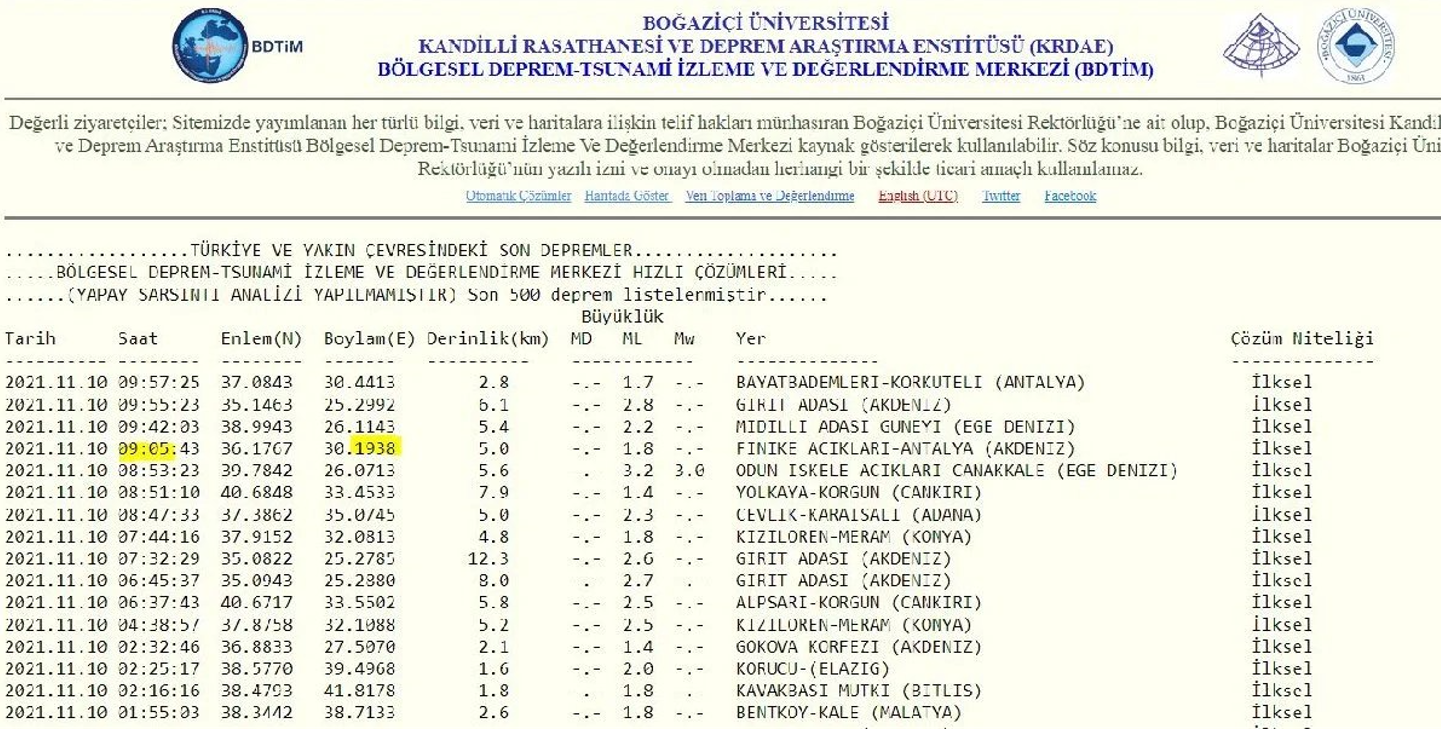Click latitude 38.5770 value
Image resolution: width=1441 pixels, height=732 pixels.
[x=256, y=669]
